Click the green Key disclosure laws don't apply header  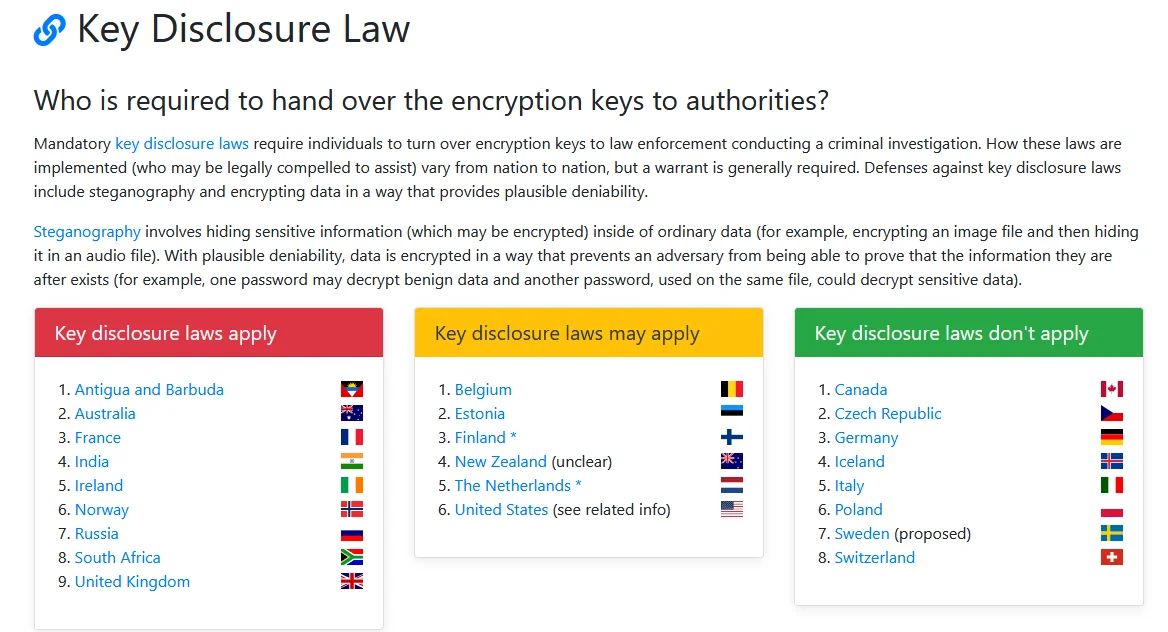tap(969, 333)
